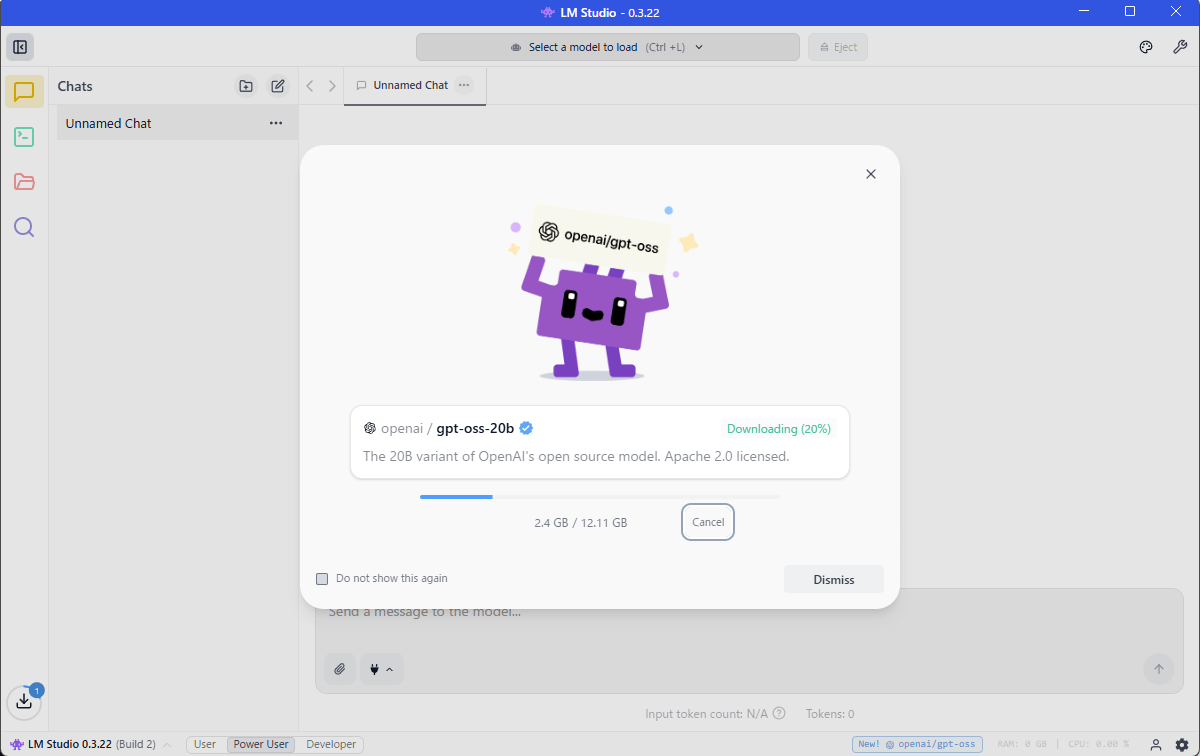The image size is (1200, 756).
Task: Dismiss the download dialog
Action: coord(834,579)
